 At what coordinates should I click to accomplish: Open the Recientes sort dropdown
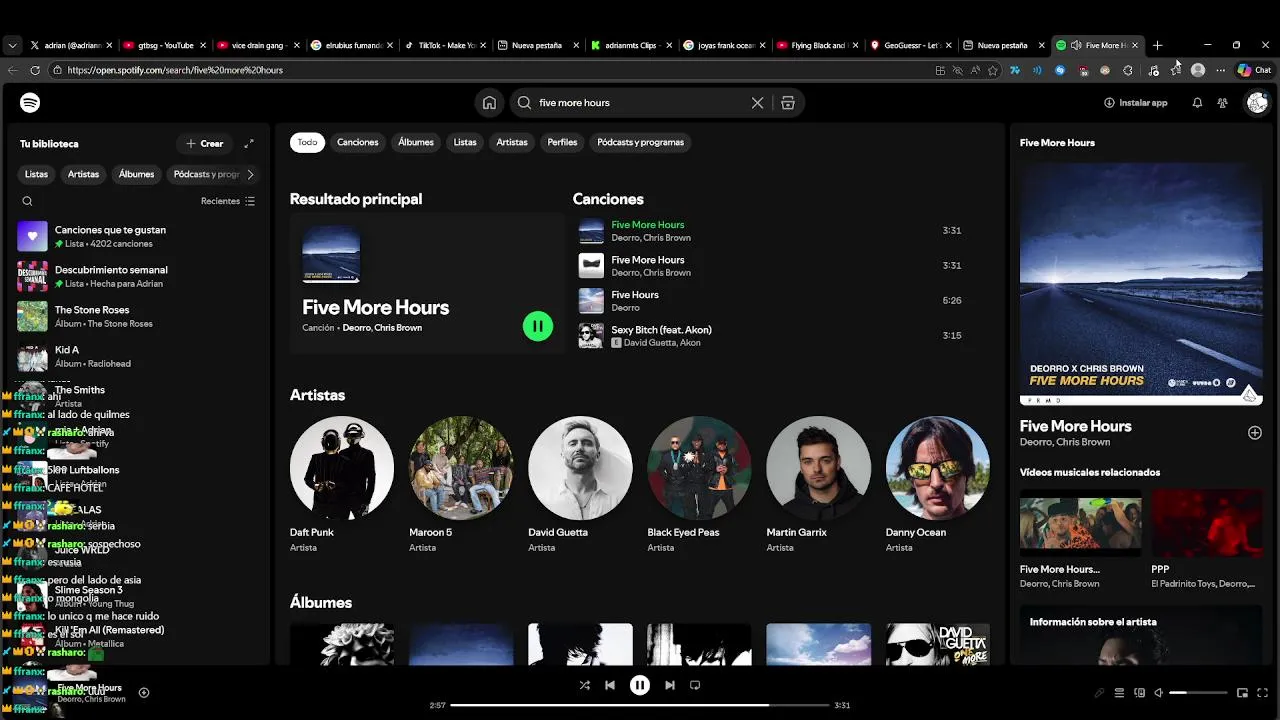tap(228, 201)
